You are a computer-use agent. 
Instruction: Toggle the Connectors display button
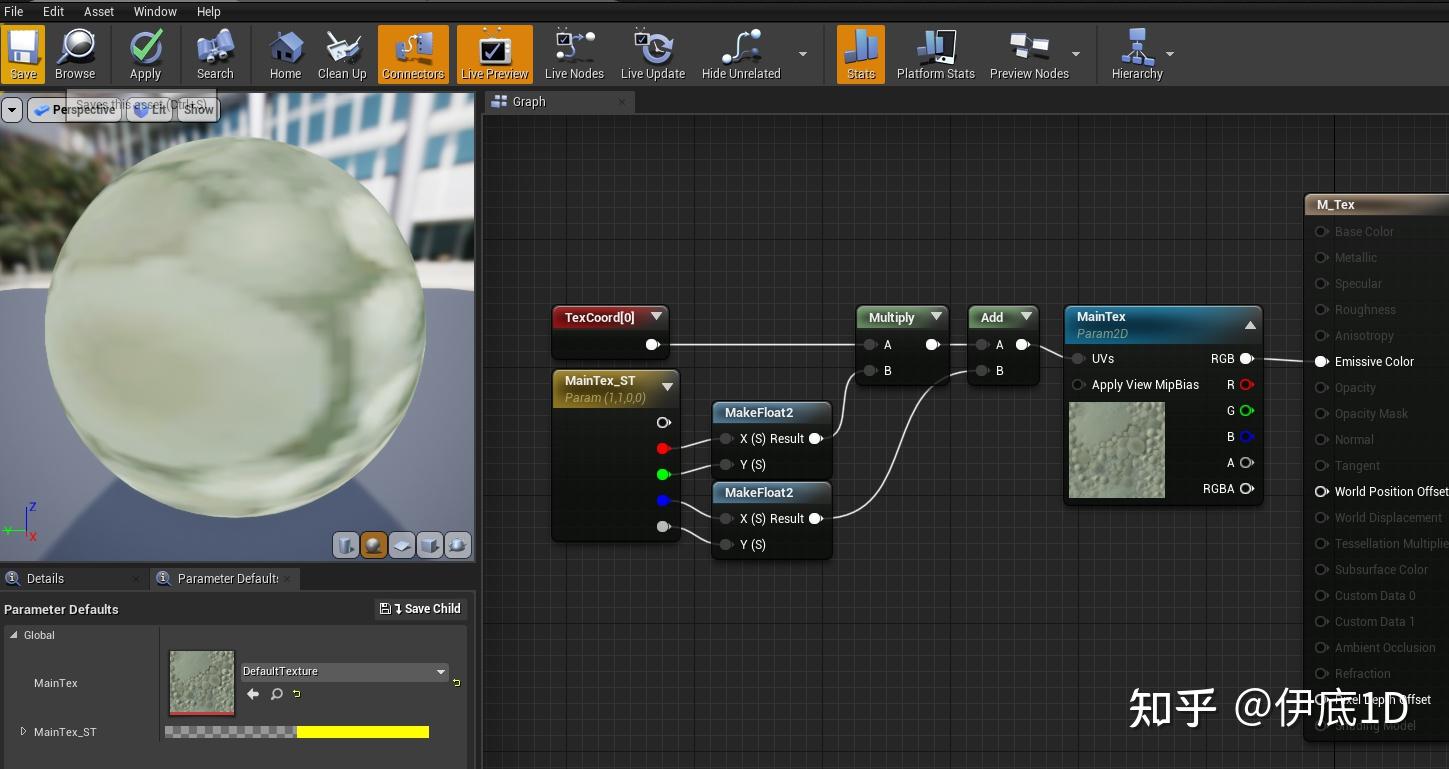(x=413, y=54)
